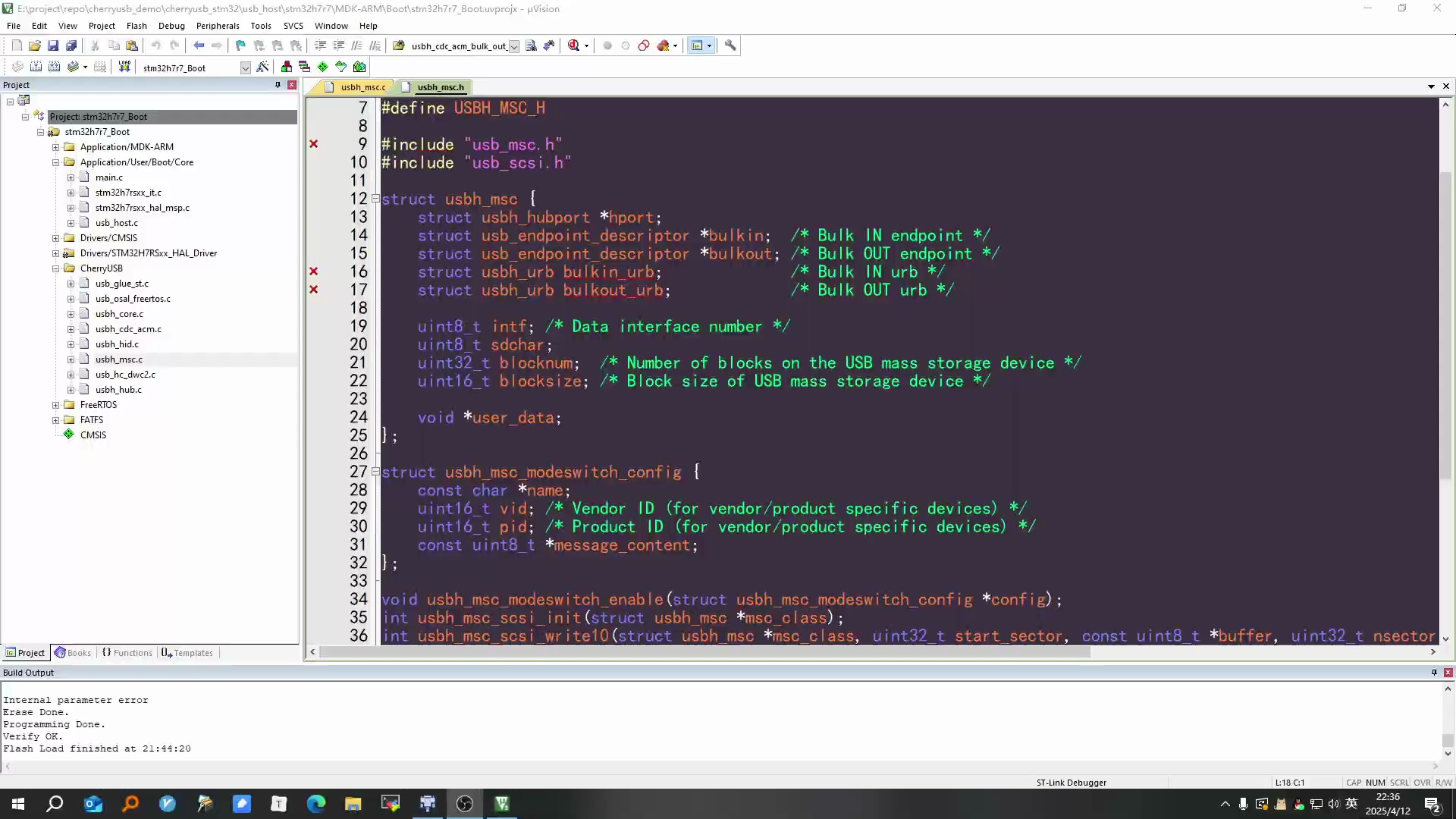
Task: Open File Explorer from Windows taskbar
Action: [x=353, y=804]
